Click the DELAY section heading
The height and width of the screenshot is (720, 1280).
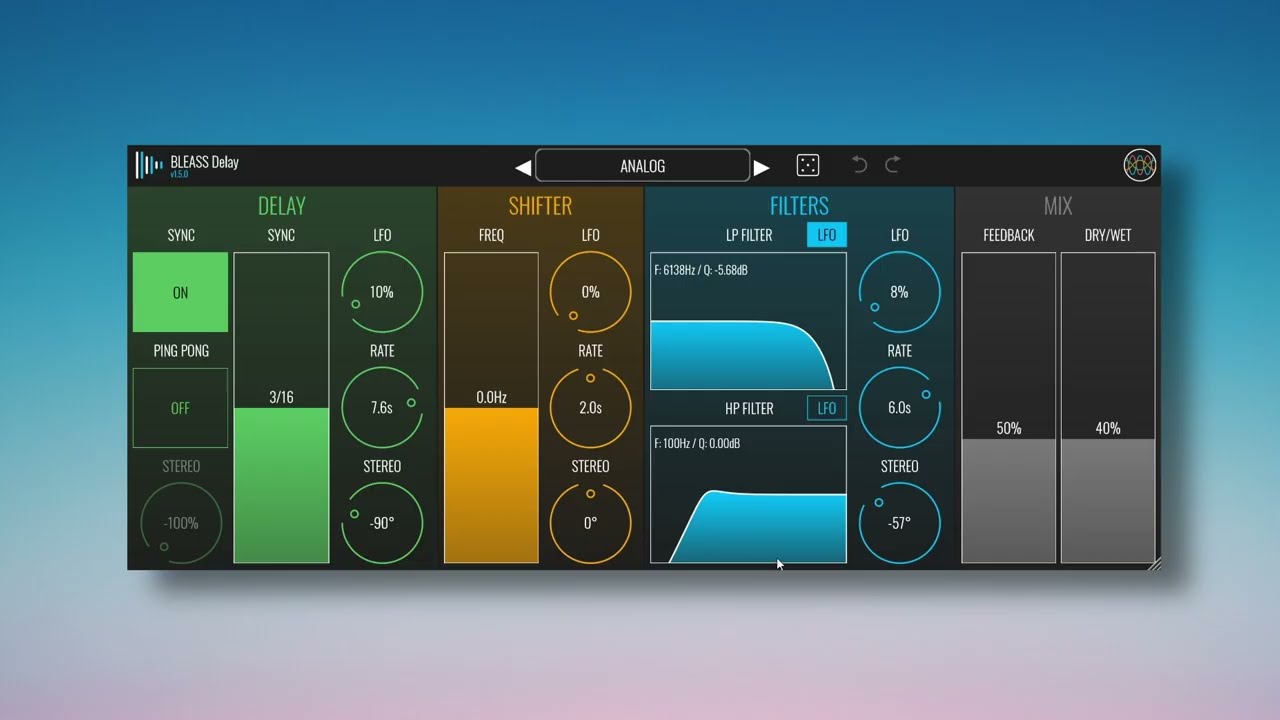(282, 206)
